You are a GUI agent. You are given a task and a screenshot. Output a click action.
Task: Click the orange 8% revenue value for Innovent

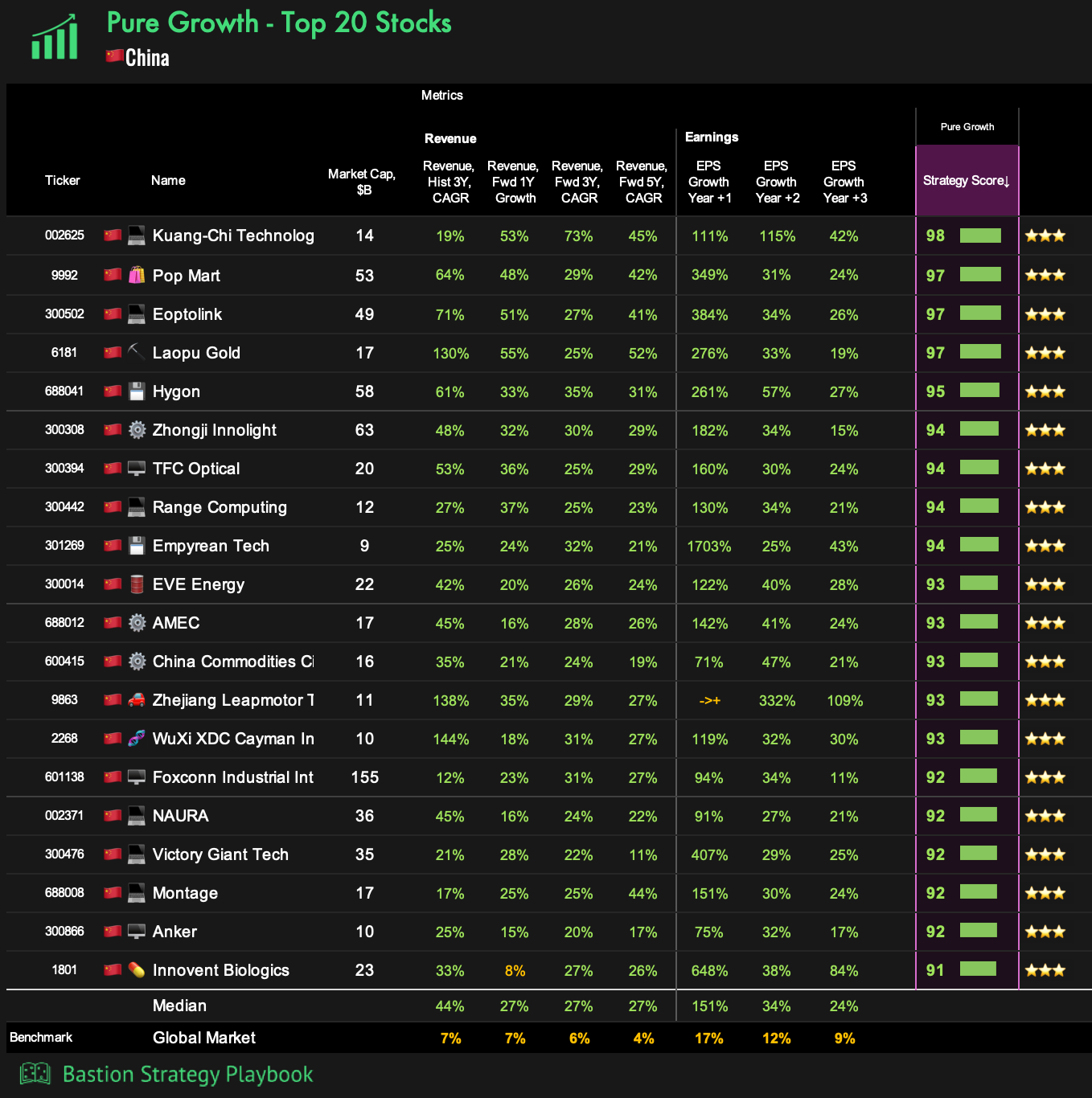pos(515,971)
